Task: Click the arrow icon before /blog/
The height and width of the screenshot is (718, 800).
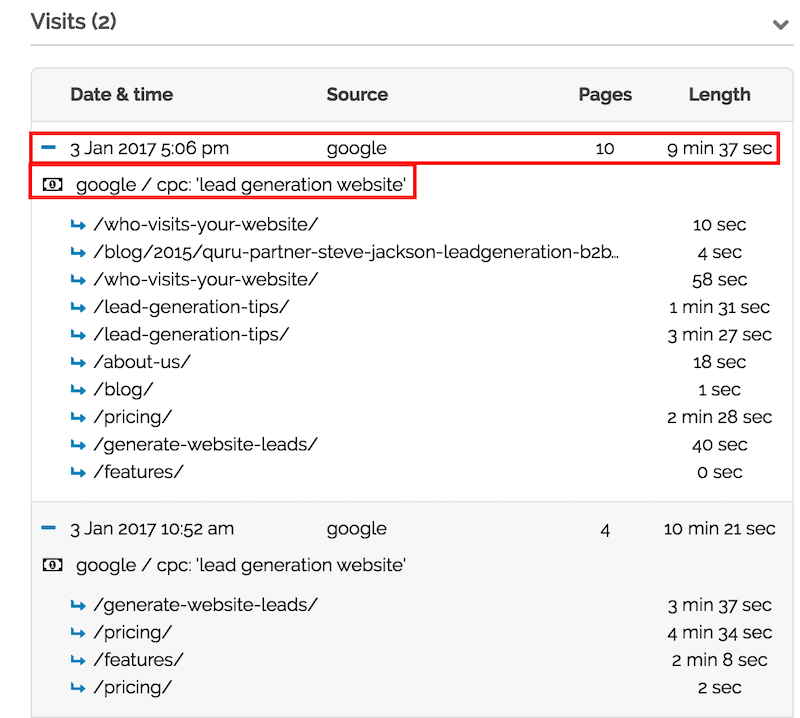Action: pyautogui.click(x=79, y=390)
